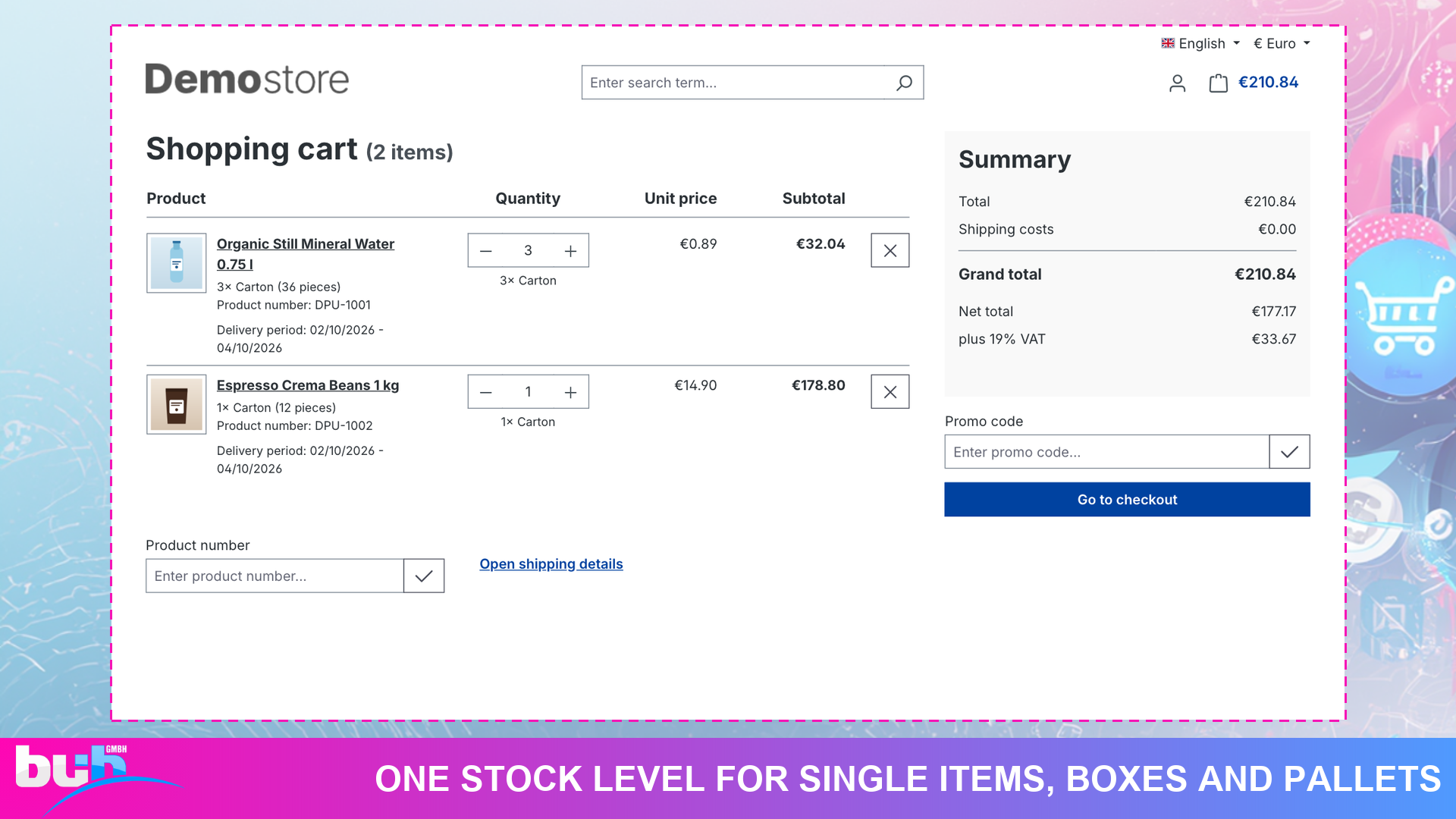
Task: Click the €14.90 unit price
Action: point(695,385)
